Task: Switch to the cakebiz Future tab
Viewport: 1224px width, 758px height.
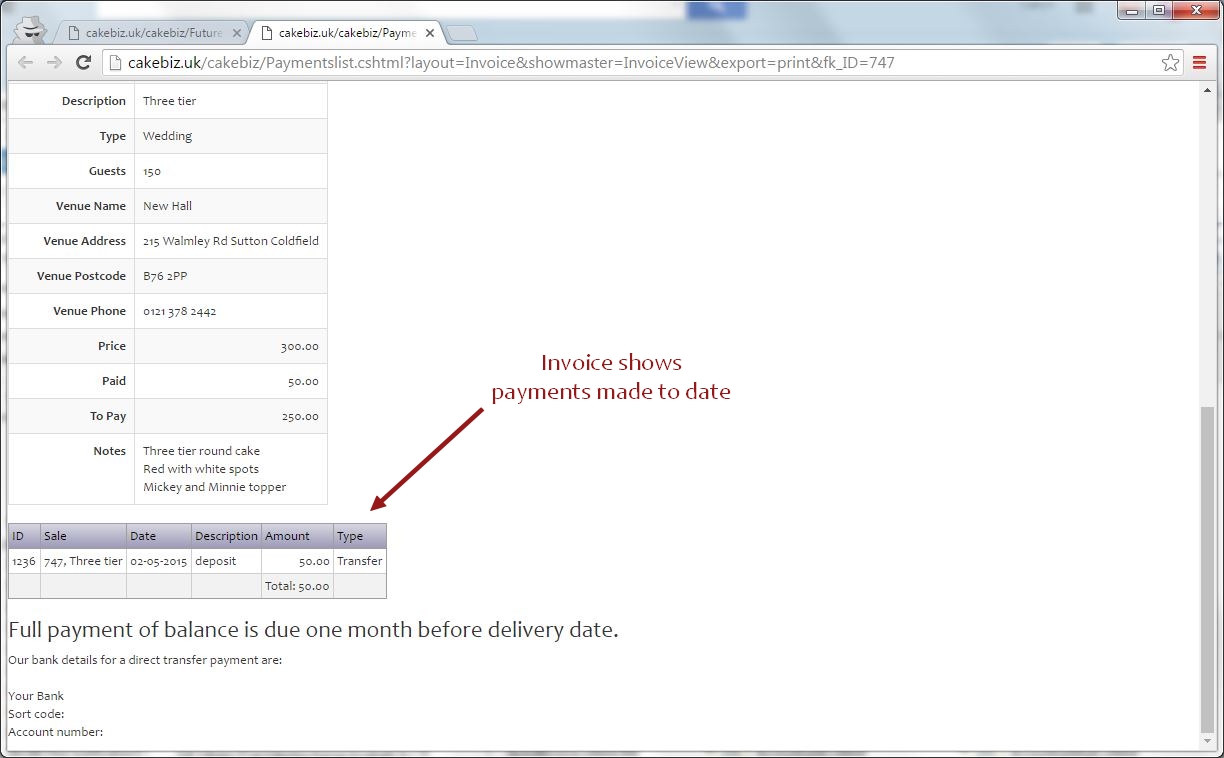Action: pos(150,32)
